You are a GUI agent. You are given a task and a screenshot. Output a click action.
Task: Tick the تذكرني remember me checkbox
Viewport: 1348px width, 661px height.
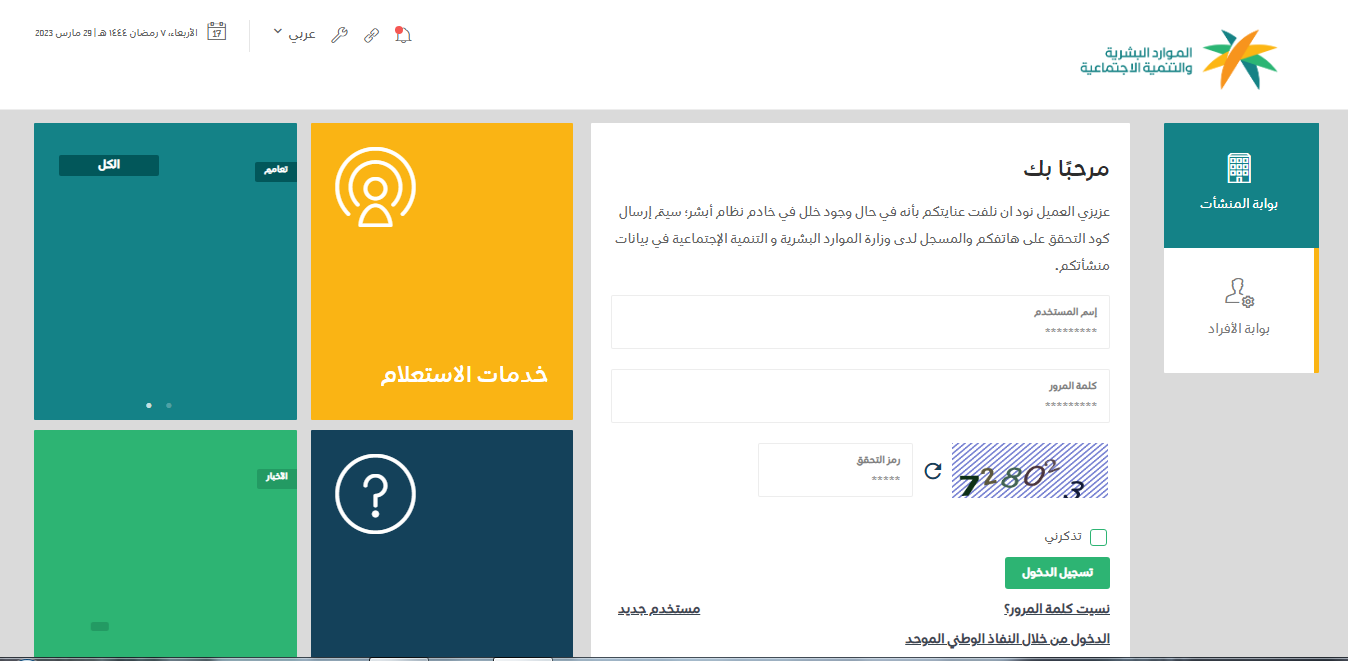pyautogui.click(x=1099, y=538)
